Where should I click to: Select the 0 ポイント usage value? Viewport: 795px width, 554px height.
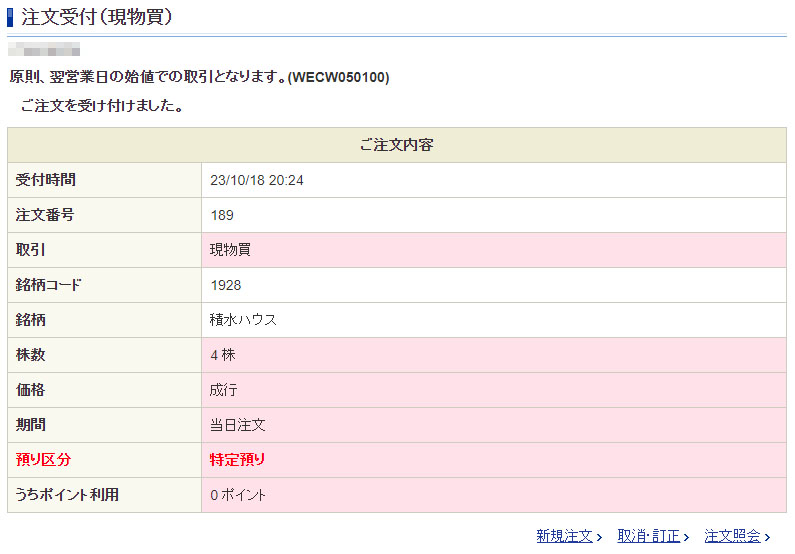[238, 495]
